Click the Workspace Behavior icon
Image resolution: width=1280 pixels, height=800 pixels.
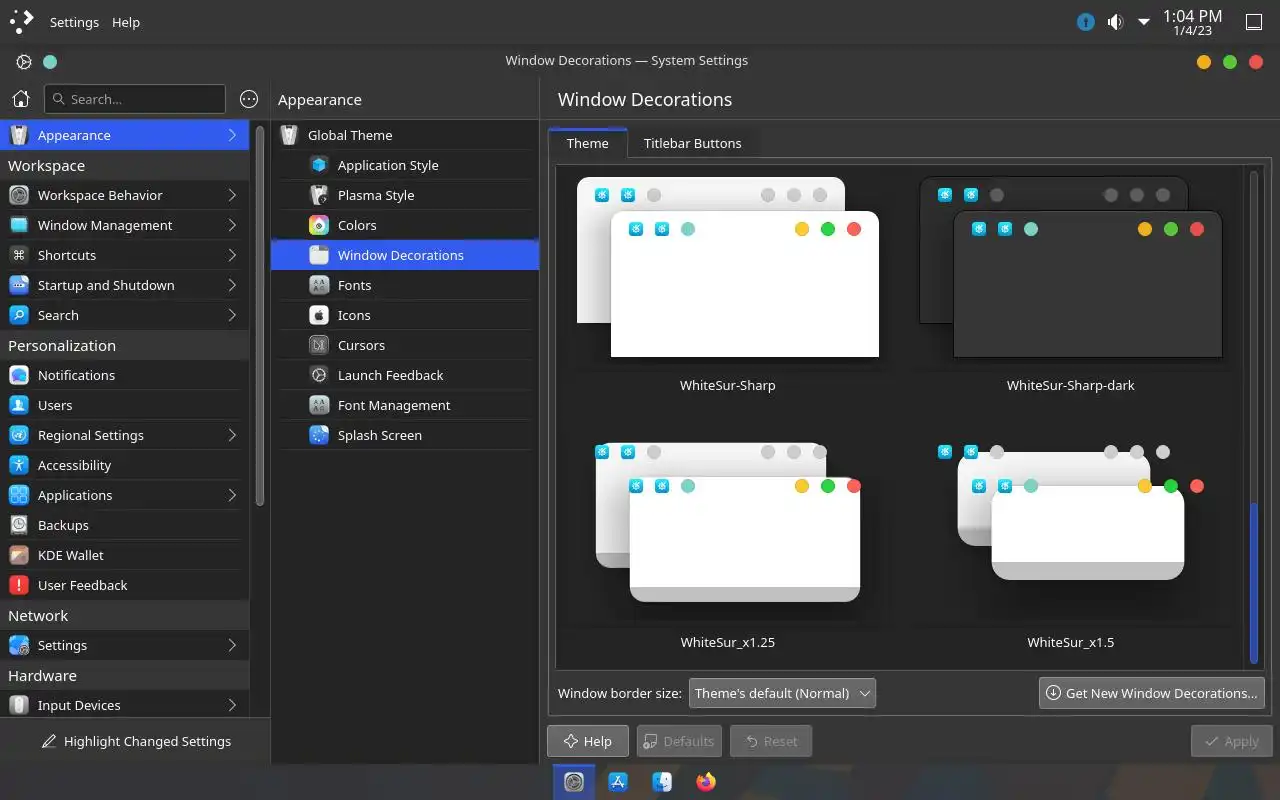19,195
